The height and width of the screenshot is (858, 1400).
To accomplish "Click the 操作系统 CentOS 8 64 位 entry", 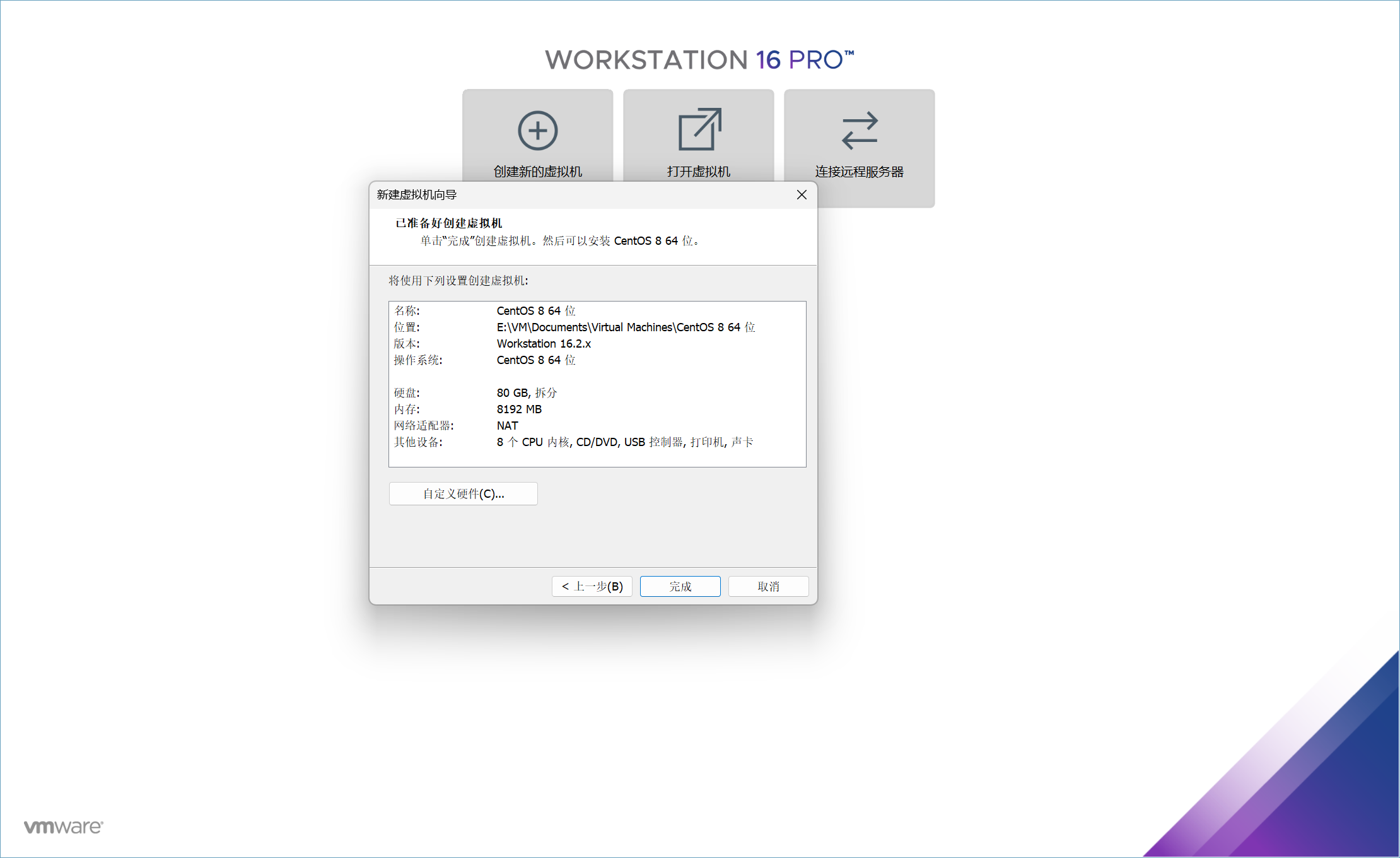I will [x=536, y=360].
